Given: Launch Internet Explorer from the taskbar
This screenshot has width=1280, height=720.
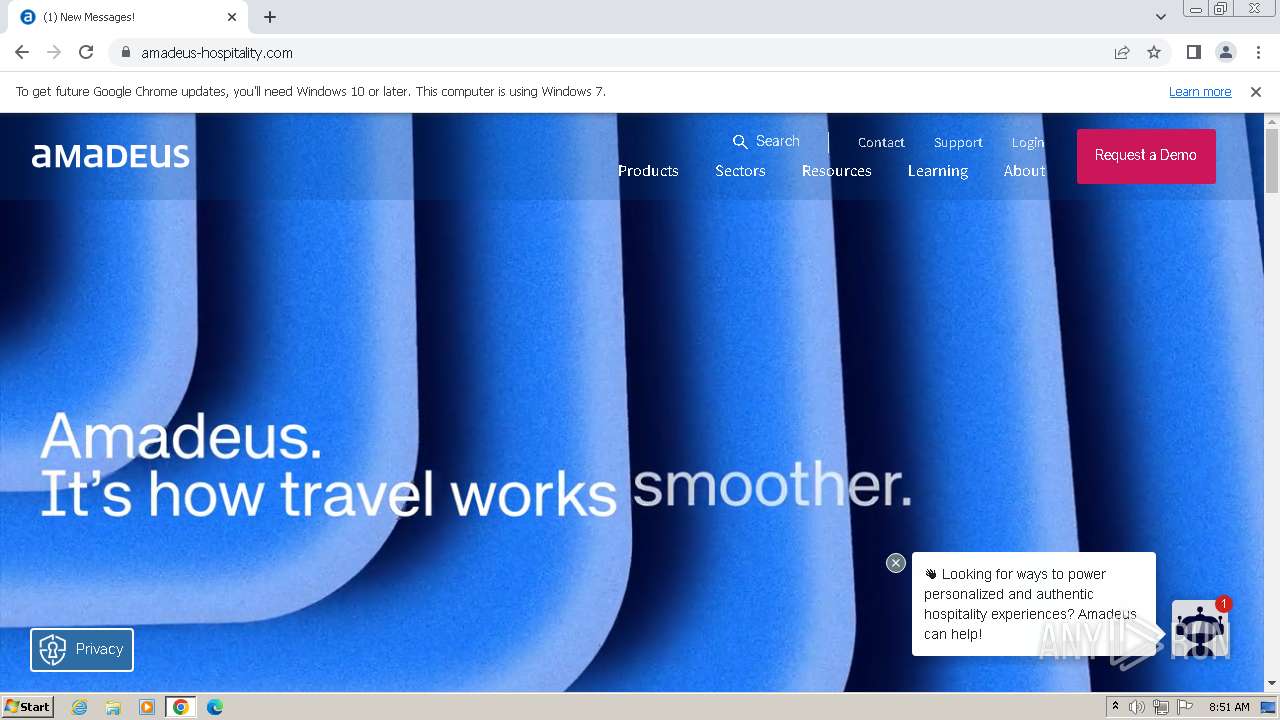Looking at the screenshot, I should pos(79,707).
